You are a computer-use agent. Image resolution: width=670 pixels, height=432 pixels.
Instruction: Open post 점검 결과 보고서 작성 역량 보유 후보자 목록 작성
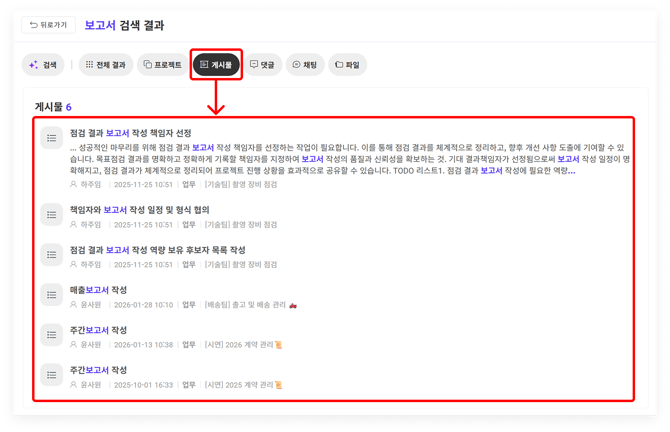click(x=157, y=250)
